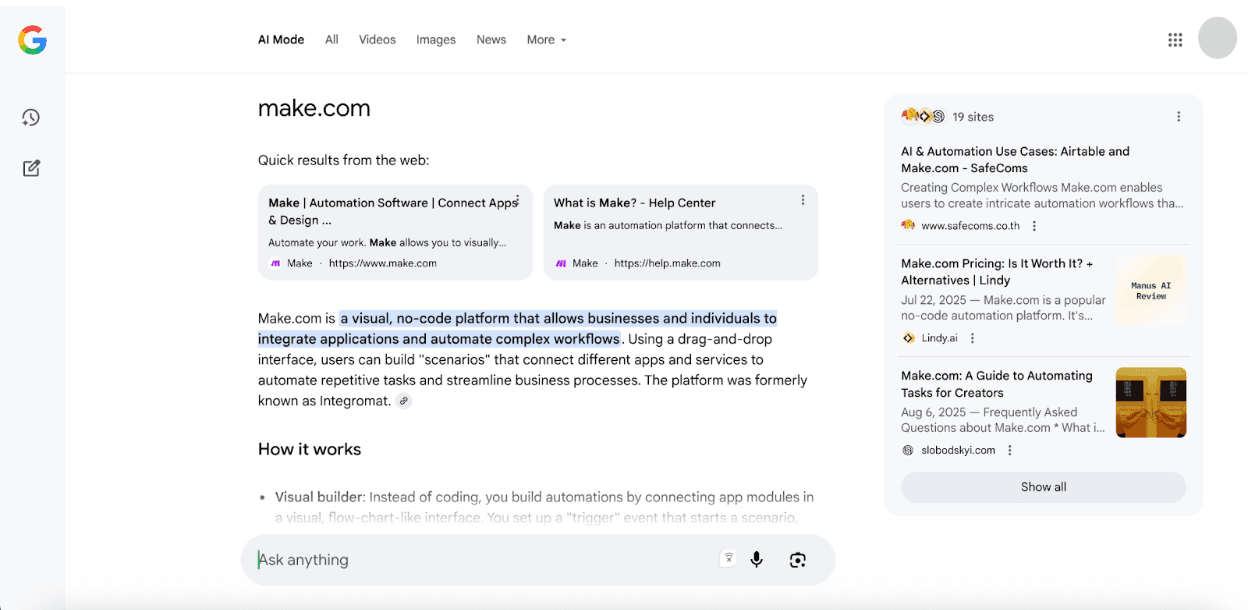Open the three-dot menu on 'What is Make?' card
The image size is (1250, 610).
click(803, 199)
